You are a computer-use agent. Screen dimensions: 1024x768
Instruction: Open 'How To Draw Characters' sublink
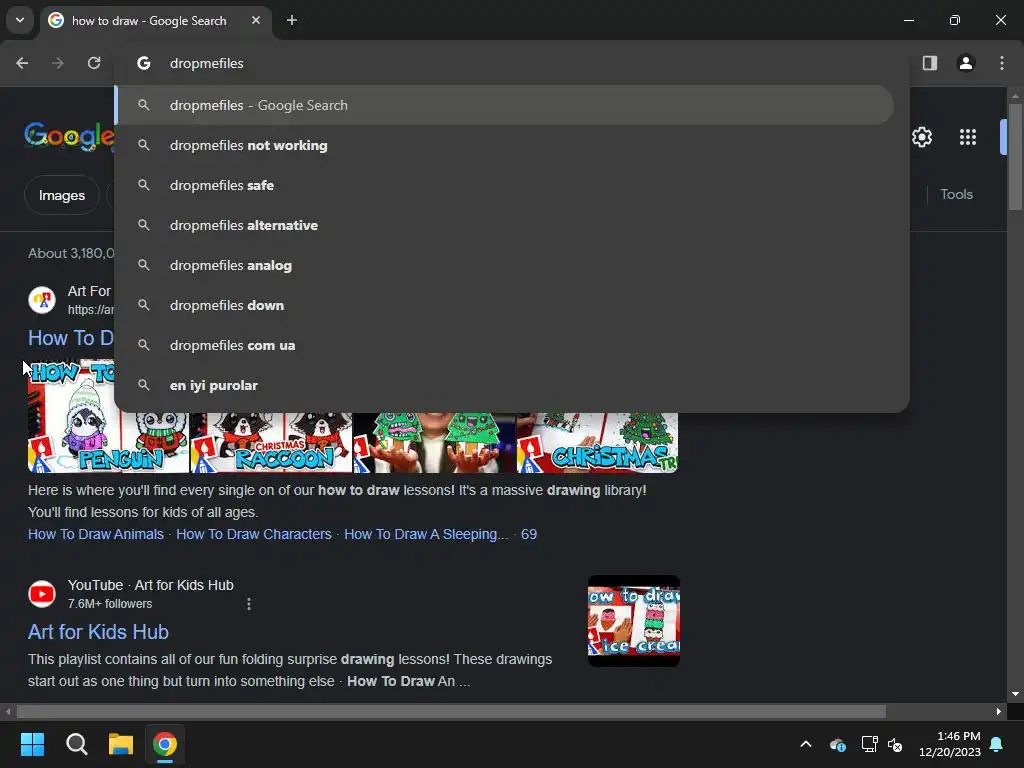coord(254,534)
